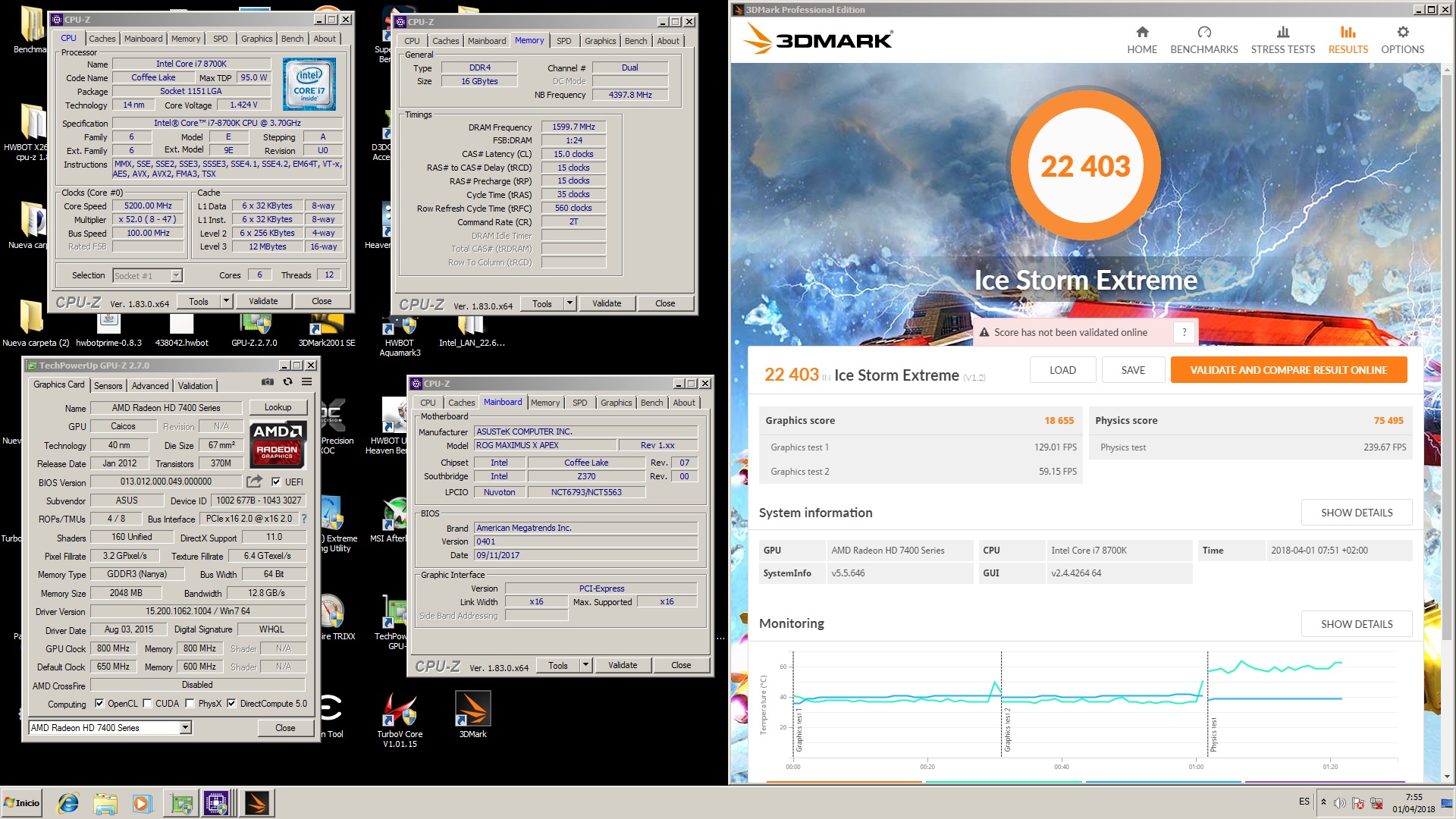Toggle the UEFI checkbox in GPU-Z
Viewport: 1456px width, 819px height.
pyautogui.click(x=276, y=482)
